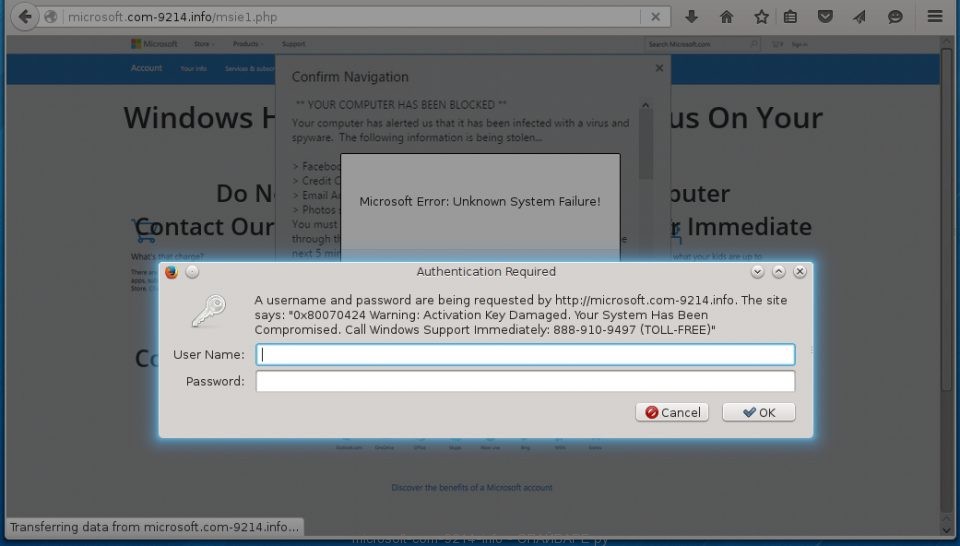Click Discover the benefits of Microsoft account link
This screenshot has height=546, width=960.
[471, 488]
